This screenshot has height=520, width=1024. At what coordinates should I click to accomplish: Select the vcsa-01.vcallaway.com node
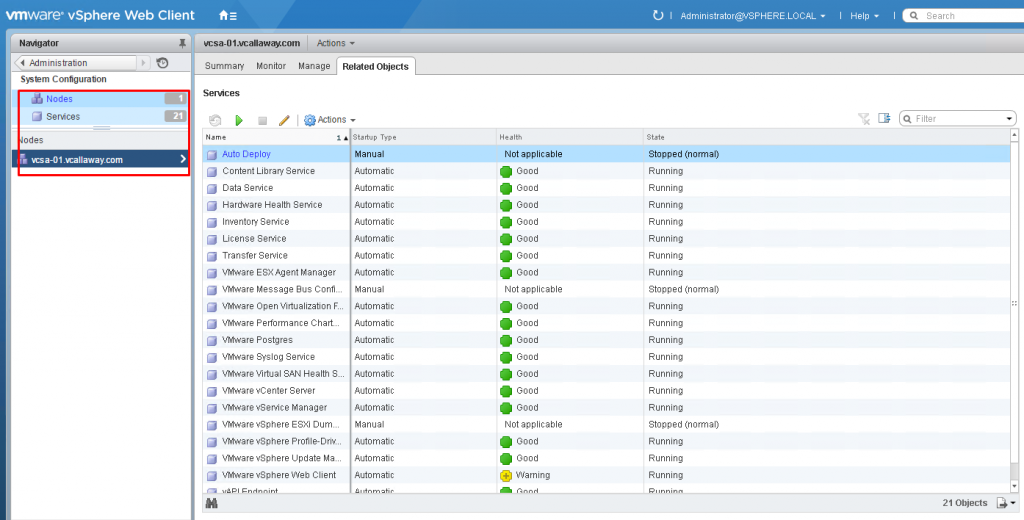pyautogui.click(x=101, y=159)
